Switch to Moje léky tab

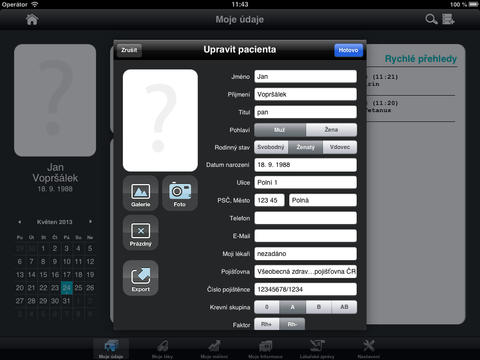pyautogui.click(x=162, y=349)
